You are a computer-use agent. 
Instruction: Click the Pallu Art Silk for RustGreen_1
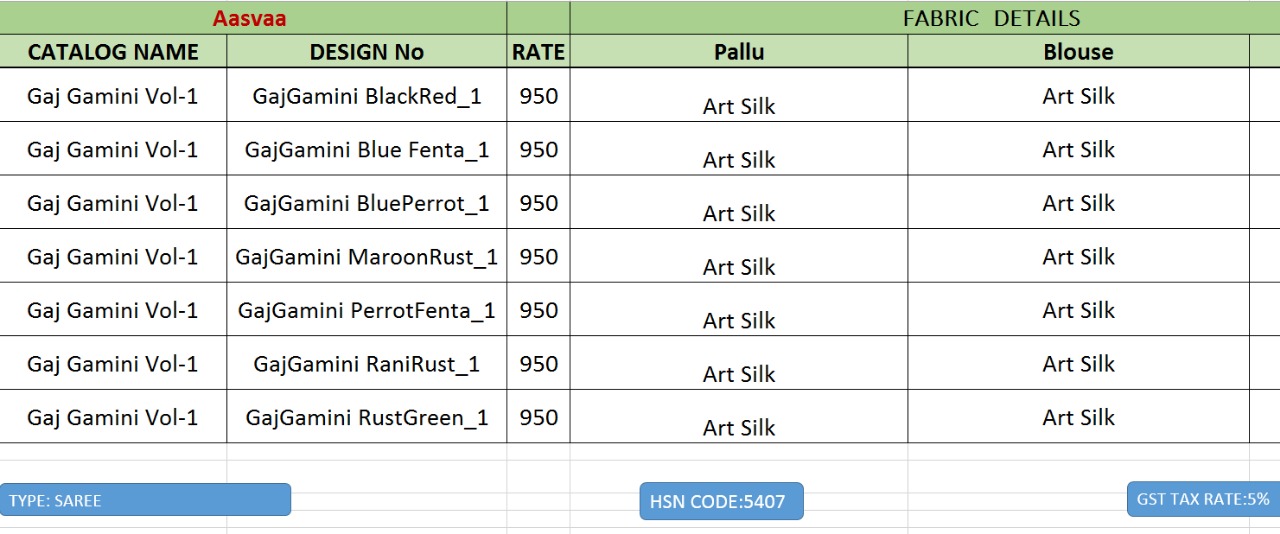pyautogui.click(x=739, y=426)
